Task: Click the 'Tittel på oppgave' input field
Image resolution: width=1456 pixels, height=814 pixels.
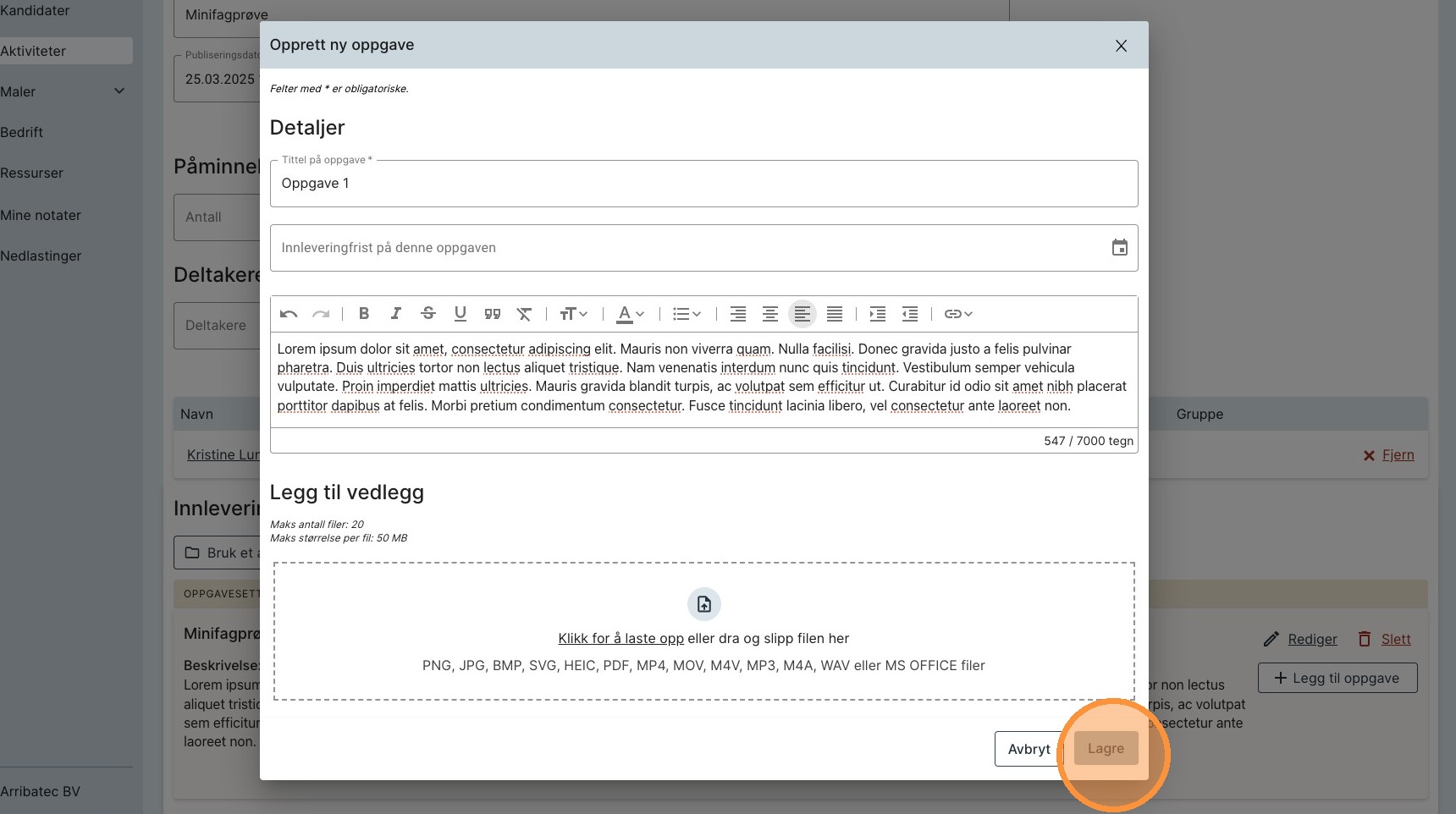Action: [x=703, y=184]
